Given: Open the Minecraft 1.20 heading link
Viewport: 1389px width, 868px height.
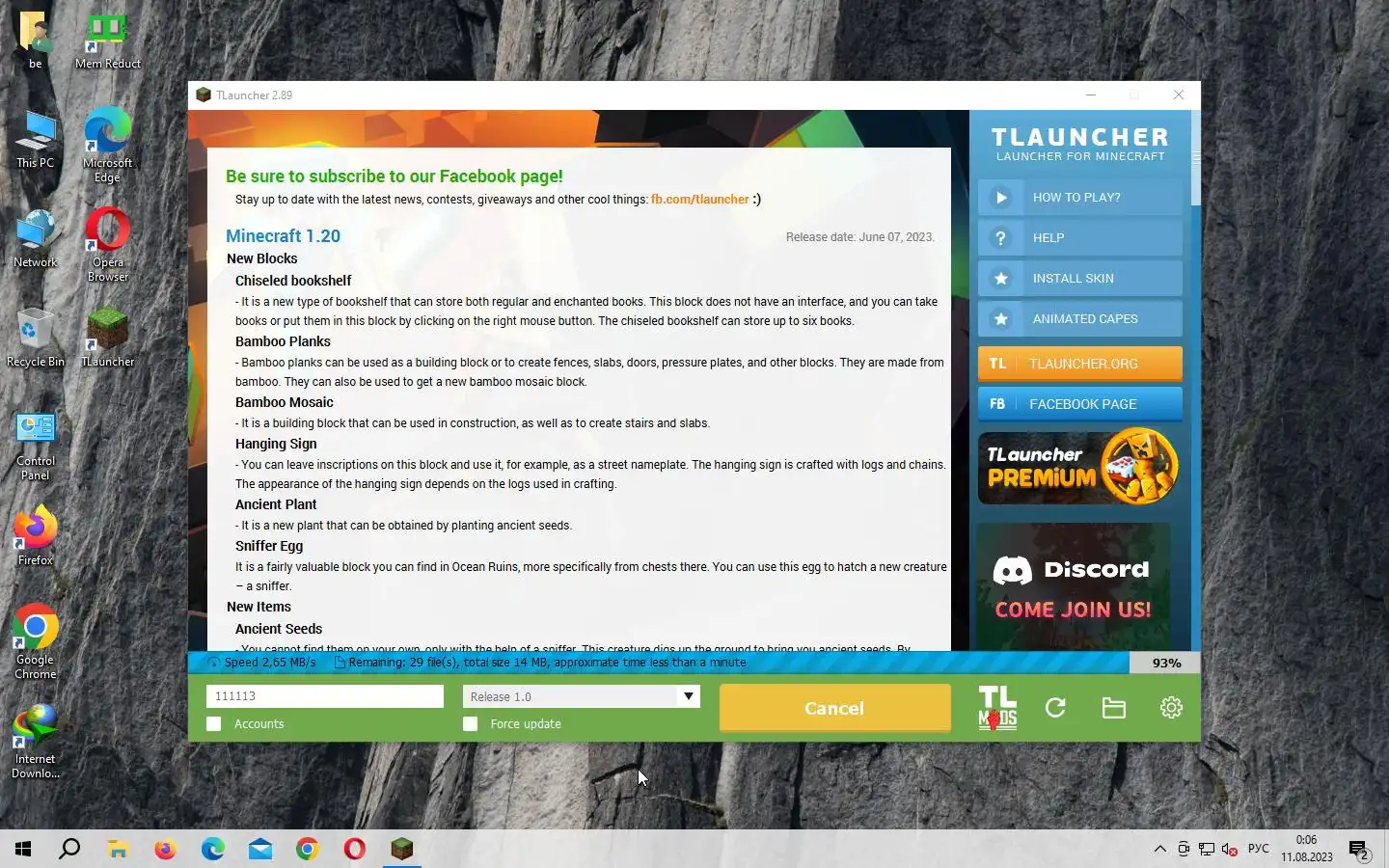Looking at the screenshot, I should [x=283, y=236].
